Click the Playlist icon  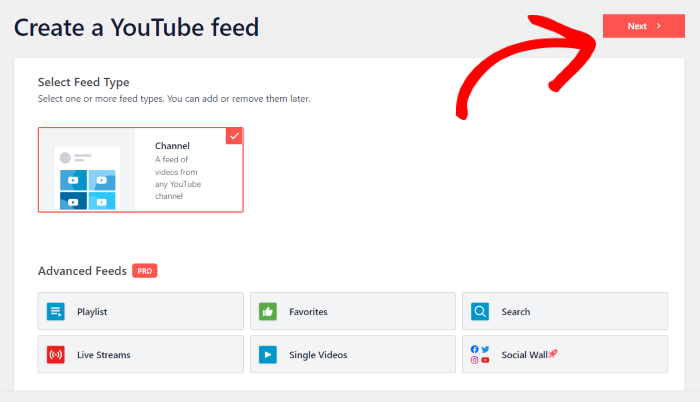(x=56, y=311)
